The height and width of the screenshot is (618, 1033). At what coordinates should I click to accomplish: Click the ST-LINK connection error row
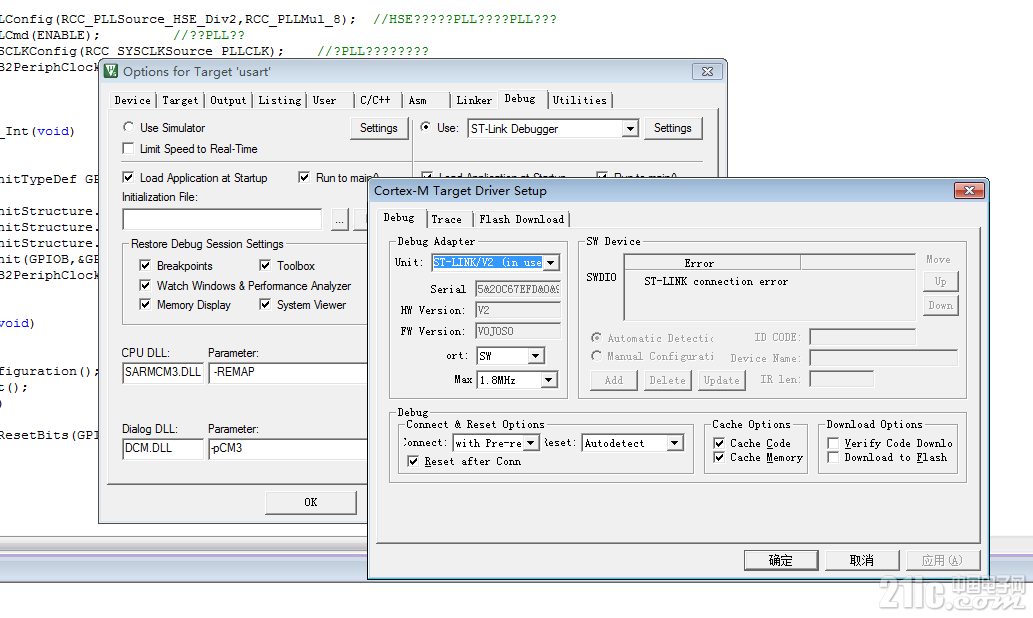715,281
